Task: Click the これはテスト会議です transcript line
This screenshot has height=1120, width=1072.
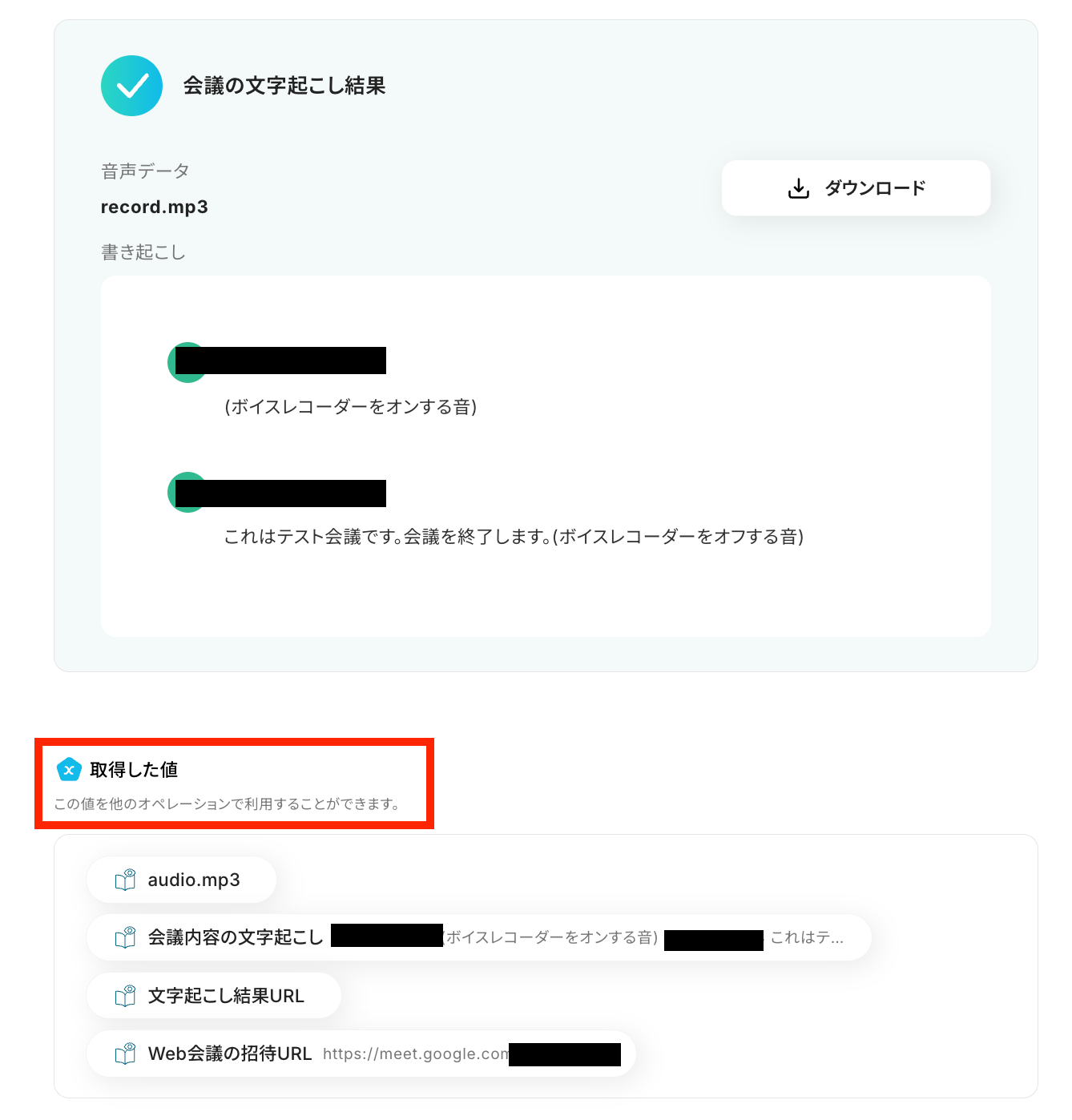Action: 514,537
